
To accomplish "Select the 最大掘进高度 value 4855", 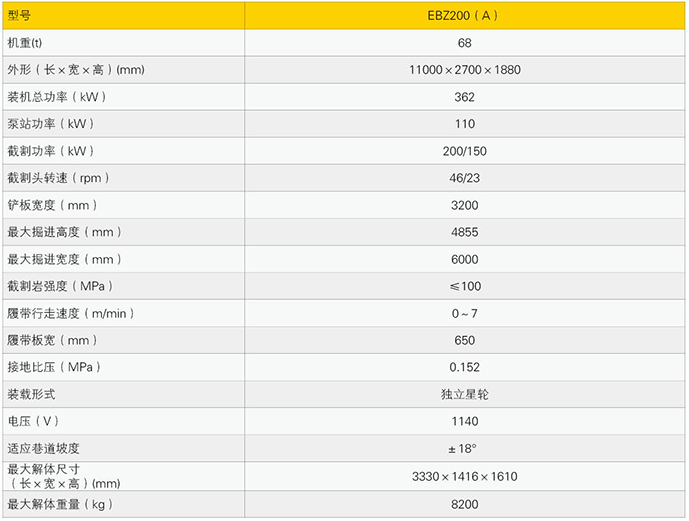I will pyautogui.click(x=464, y=232).
